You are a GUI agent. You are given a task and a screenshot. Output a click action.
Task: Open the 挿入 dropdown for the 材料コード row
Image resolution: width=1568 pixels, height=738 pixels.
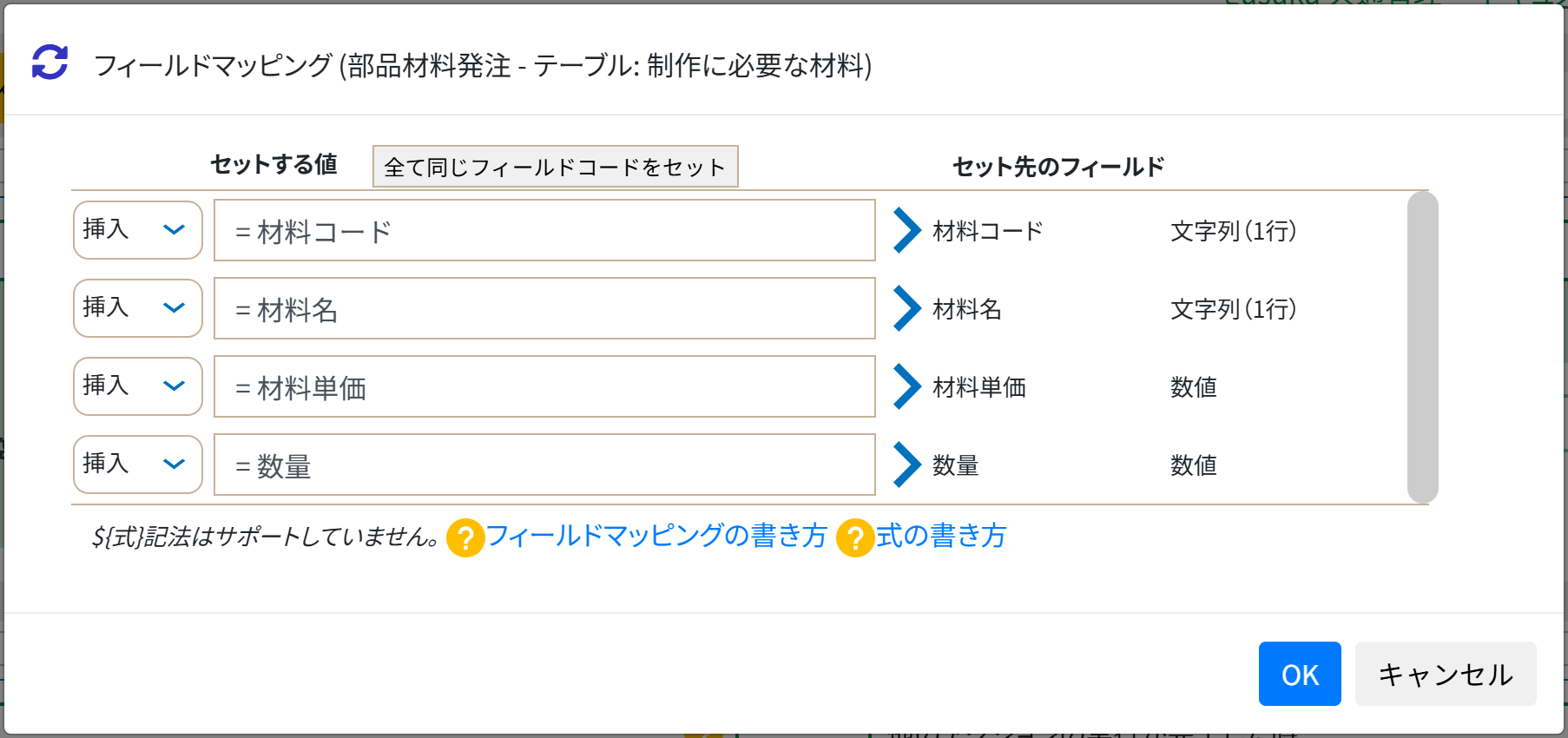pos(138,230)
